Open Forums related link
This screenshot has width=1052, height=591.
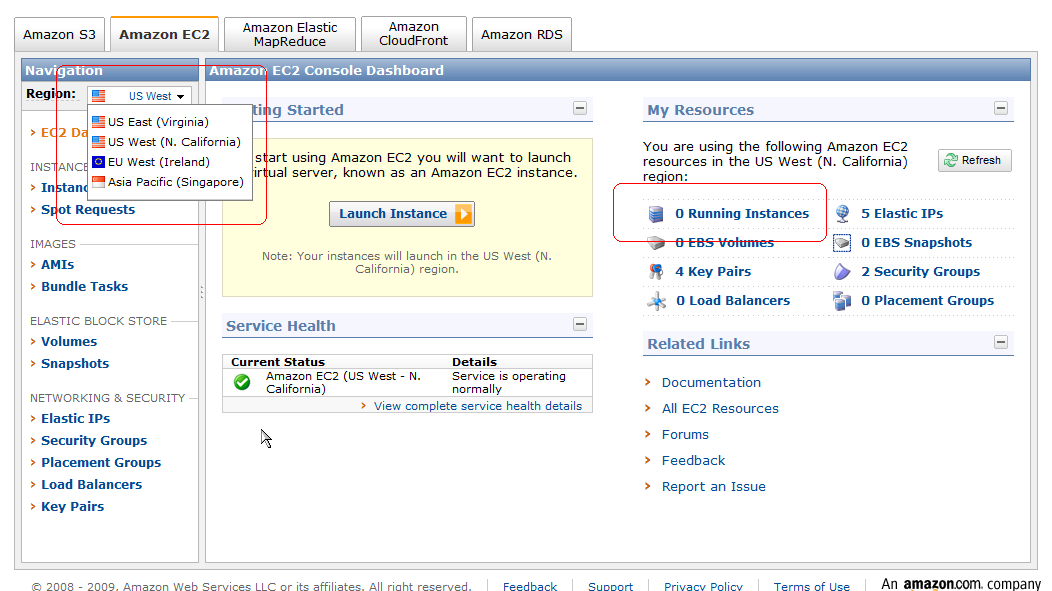click(x=685, y=435)
